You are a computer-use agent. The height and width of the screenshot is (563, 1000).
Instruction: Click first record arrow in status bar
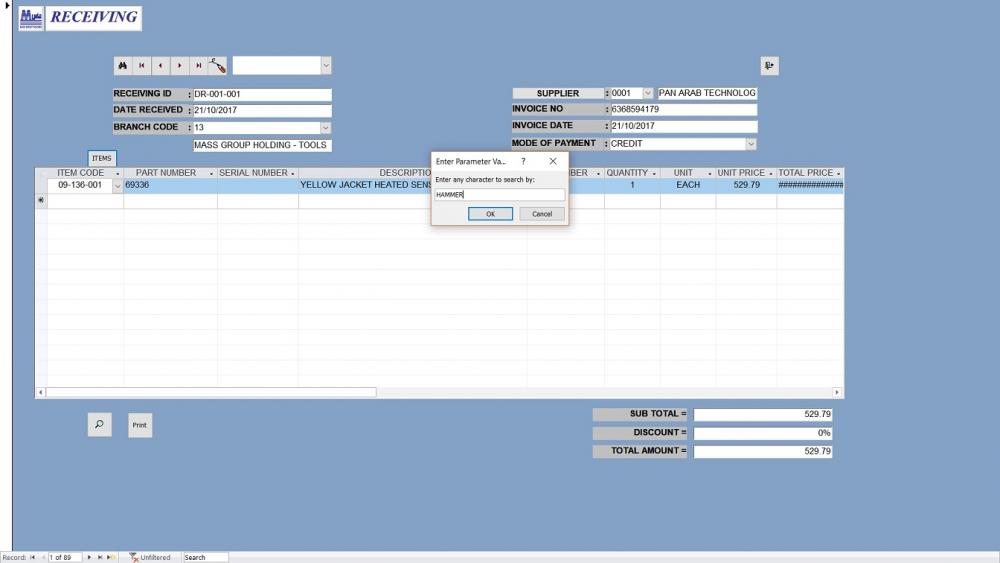click(33, 557)
